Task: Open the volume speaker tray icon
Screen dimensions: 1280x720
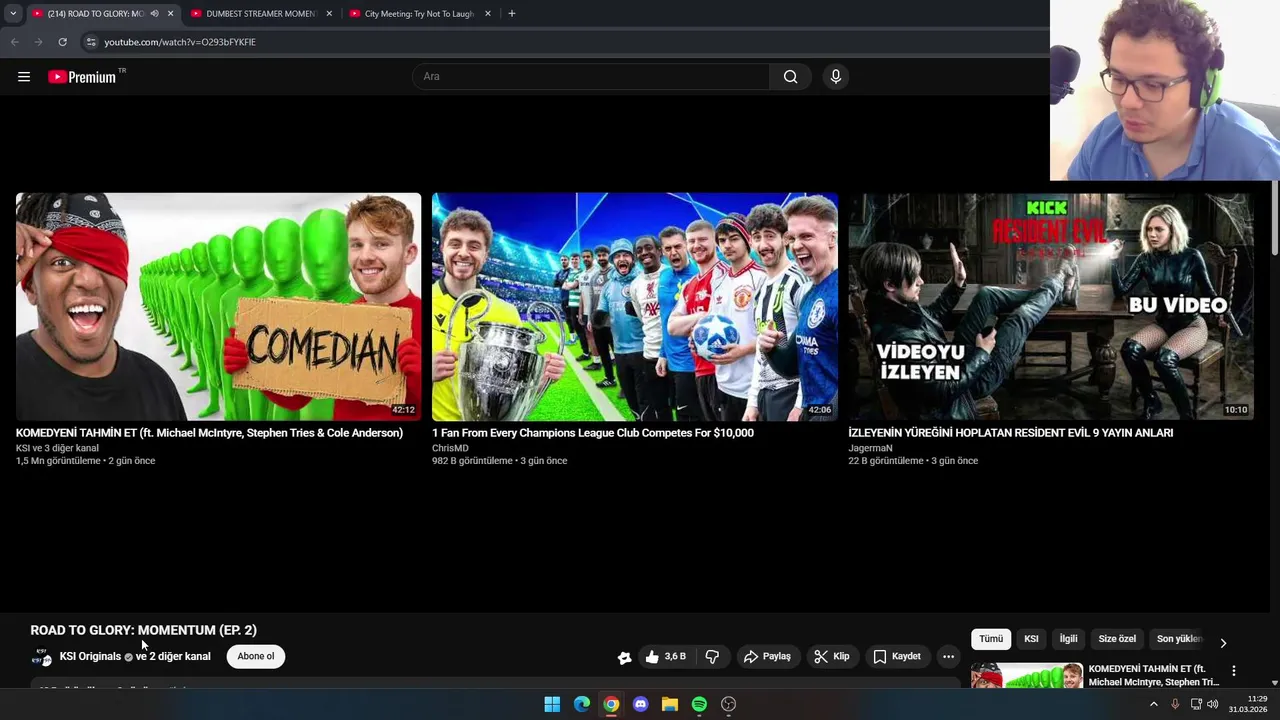Action: point(1213,704)
